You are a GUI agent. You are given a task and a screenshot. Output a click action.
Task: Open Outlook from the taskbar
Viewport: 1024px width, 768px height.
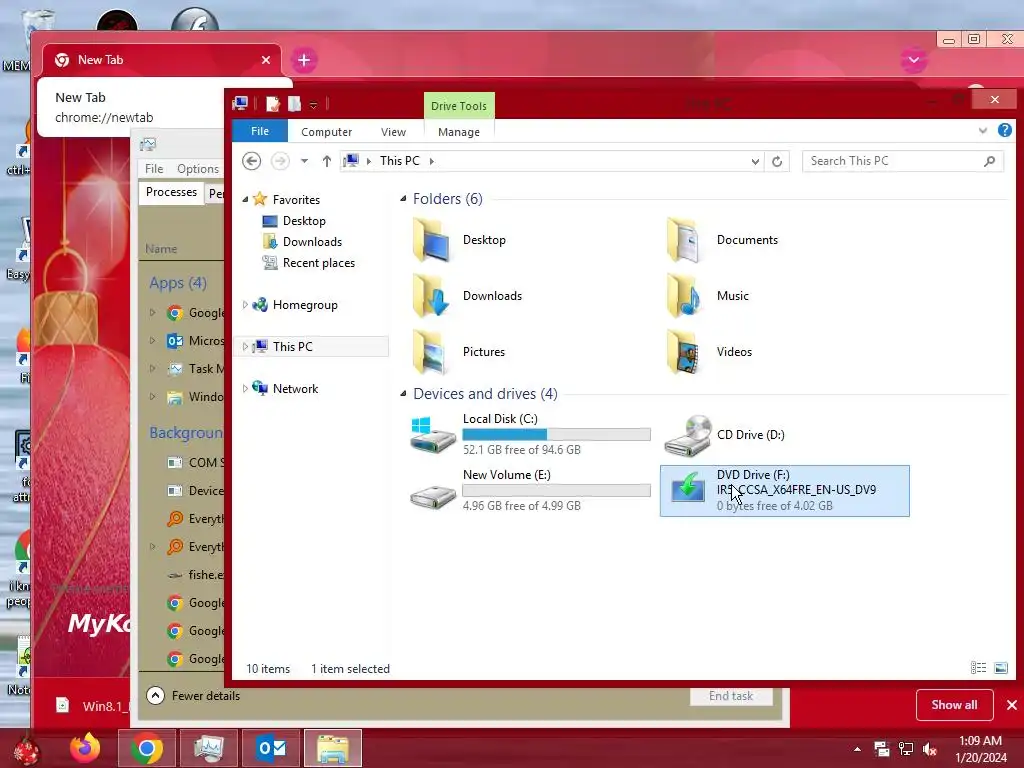click(x=270, y=748)
